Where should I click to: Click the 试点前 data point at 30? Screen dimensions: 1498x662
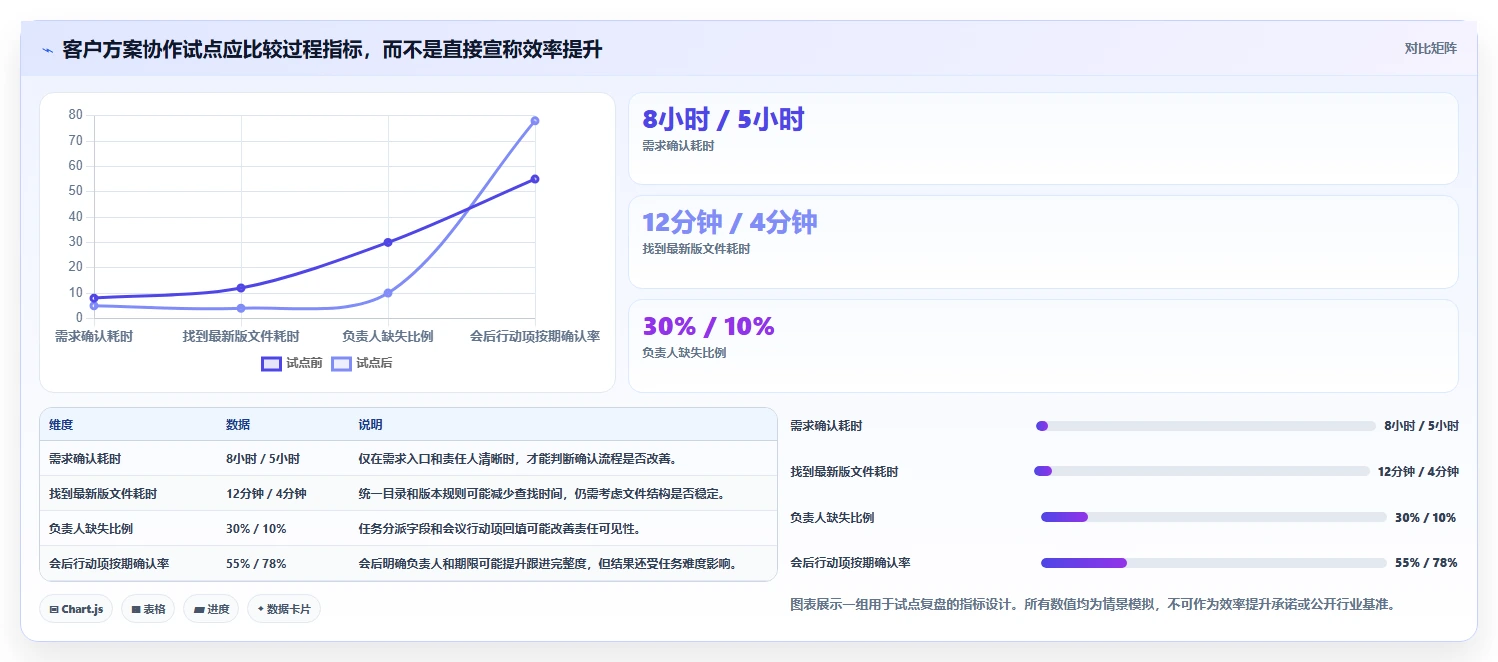pos(388,242)
